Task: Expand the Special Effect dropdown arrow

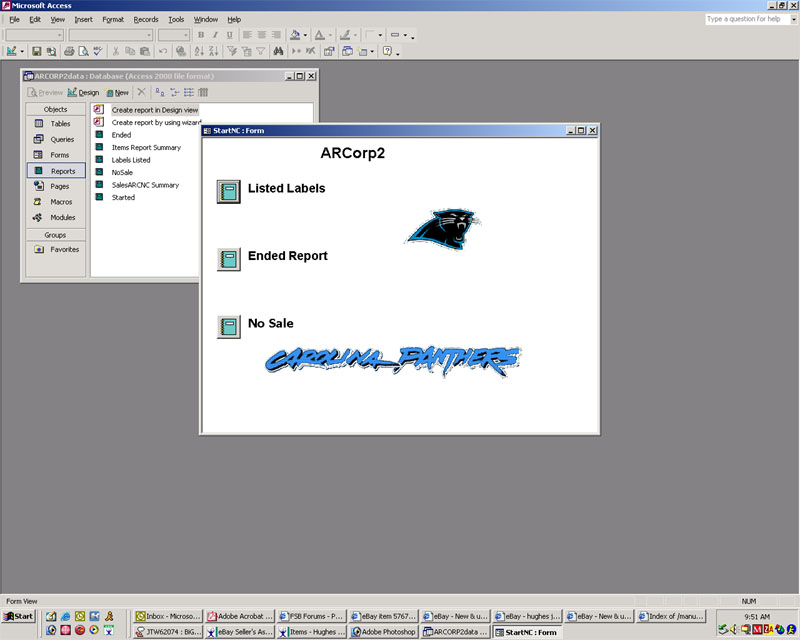Action: (405, 35)
